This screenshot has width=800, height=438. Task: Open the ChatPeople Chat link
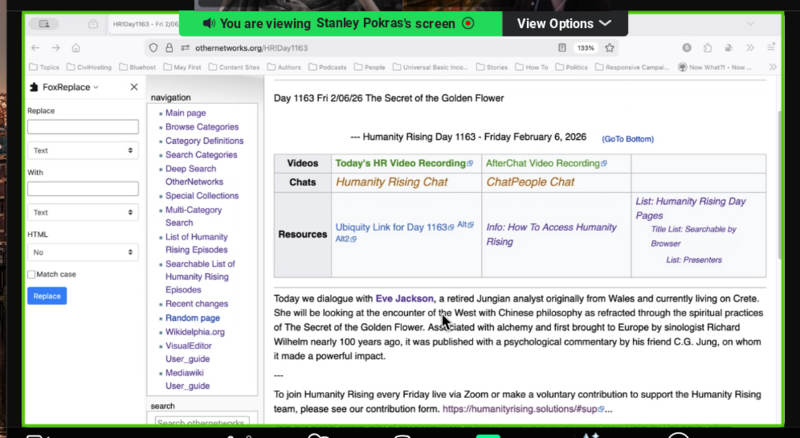coord(530,182)
